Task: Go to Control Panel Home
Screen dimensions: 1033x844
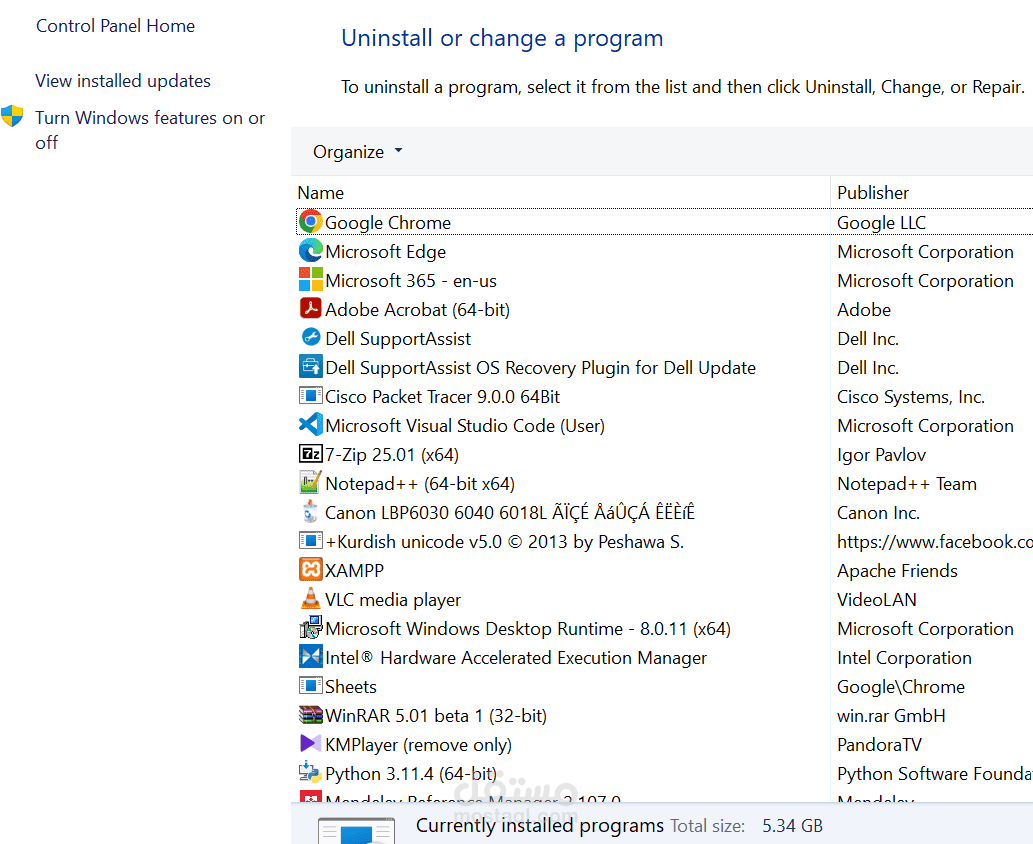Action: tap(115, 26)
